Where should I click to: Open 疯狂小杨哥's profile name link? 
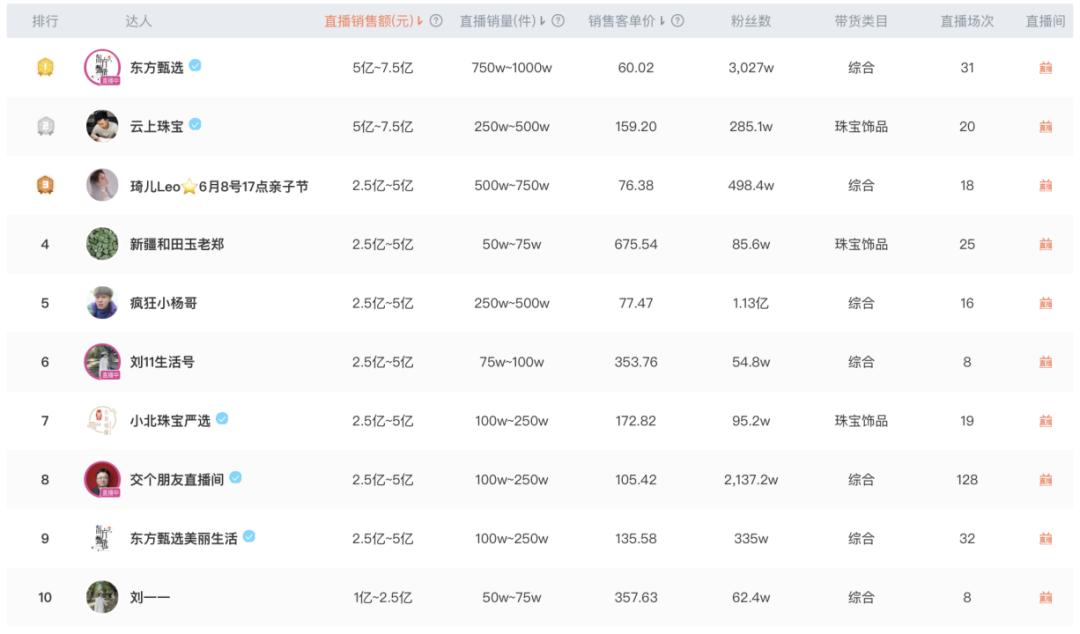pyautogui.click(x=163, y=303)
